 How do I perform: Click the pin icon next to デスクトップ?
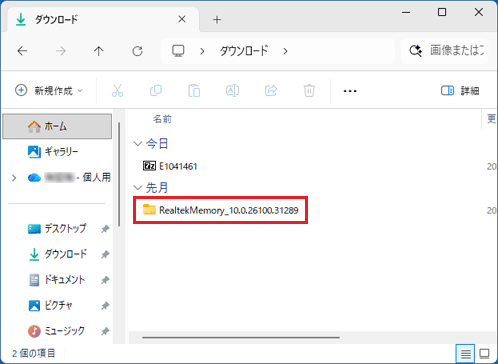[105, 229]
